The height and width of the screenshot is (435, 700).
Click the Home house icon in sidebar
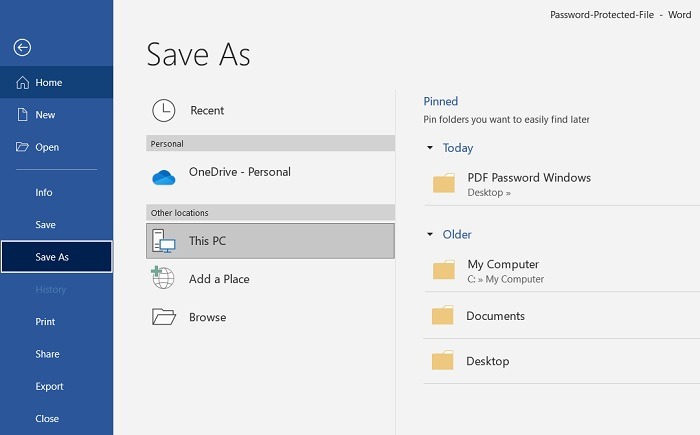click(22, 83)
